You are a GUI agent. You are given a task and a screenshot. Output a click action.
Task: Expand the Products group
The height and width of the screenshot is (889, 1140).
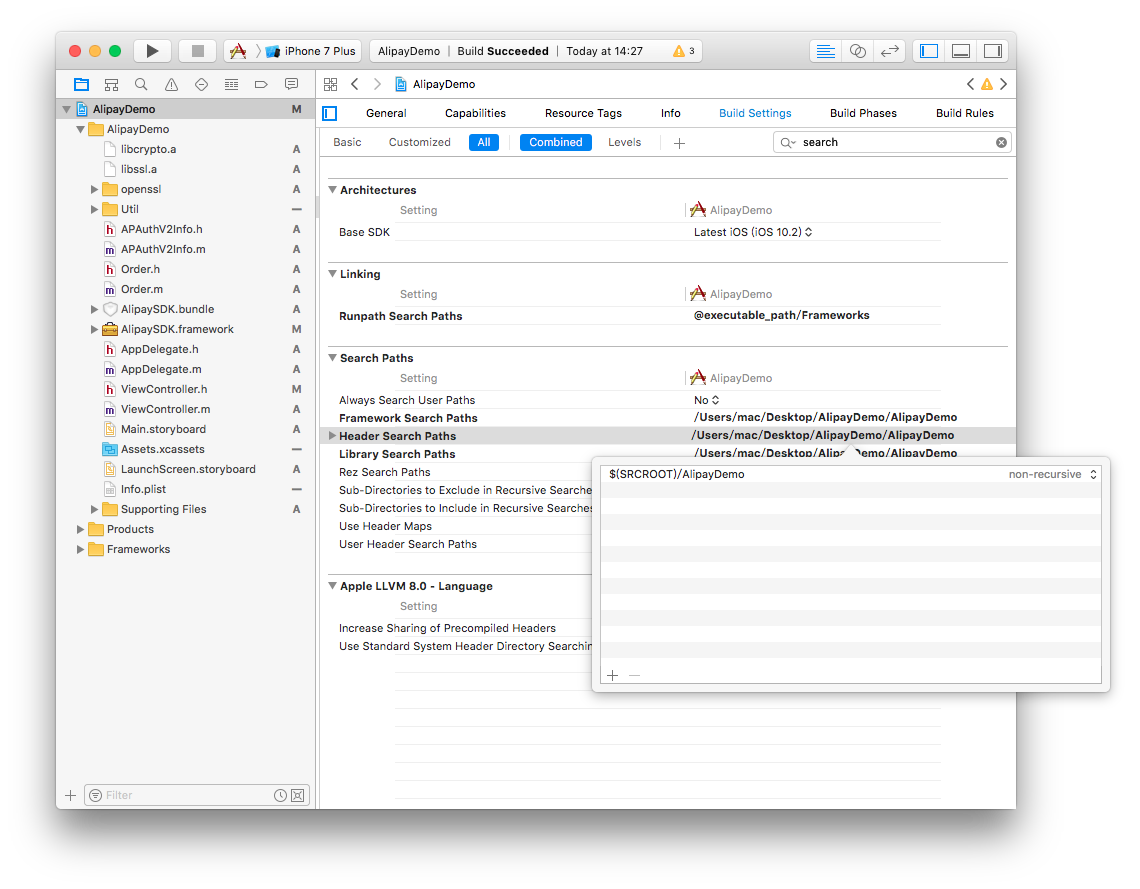pos(80,529)
